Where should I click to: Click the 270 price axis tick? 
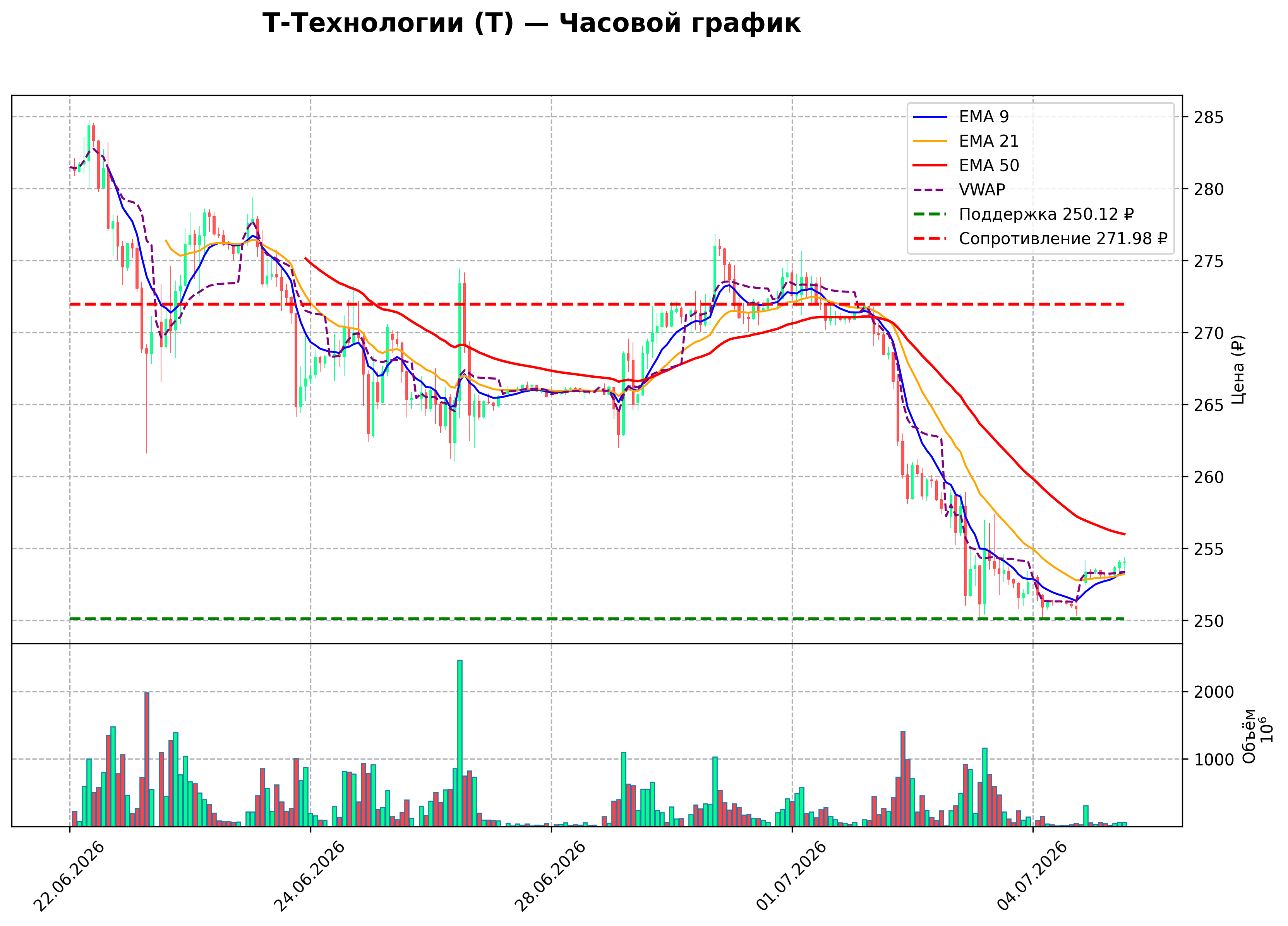(x=1209, y=333)
